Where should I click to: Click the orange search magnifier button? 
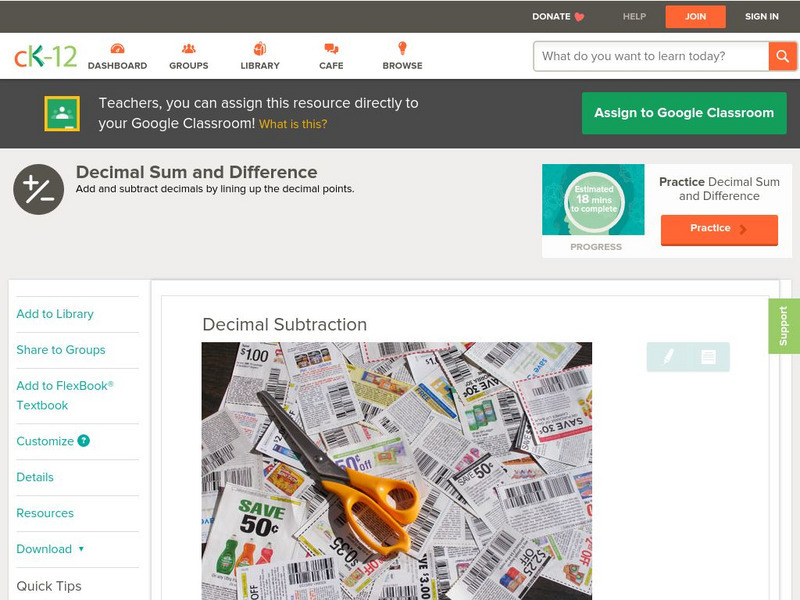coord(782,56)
